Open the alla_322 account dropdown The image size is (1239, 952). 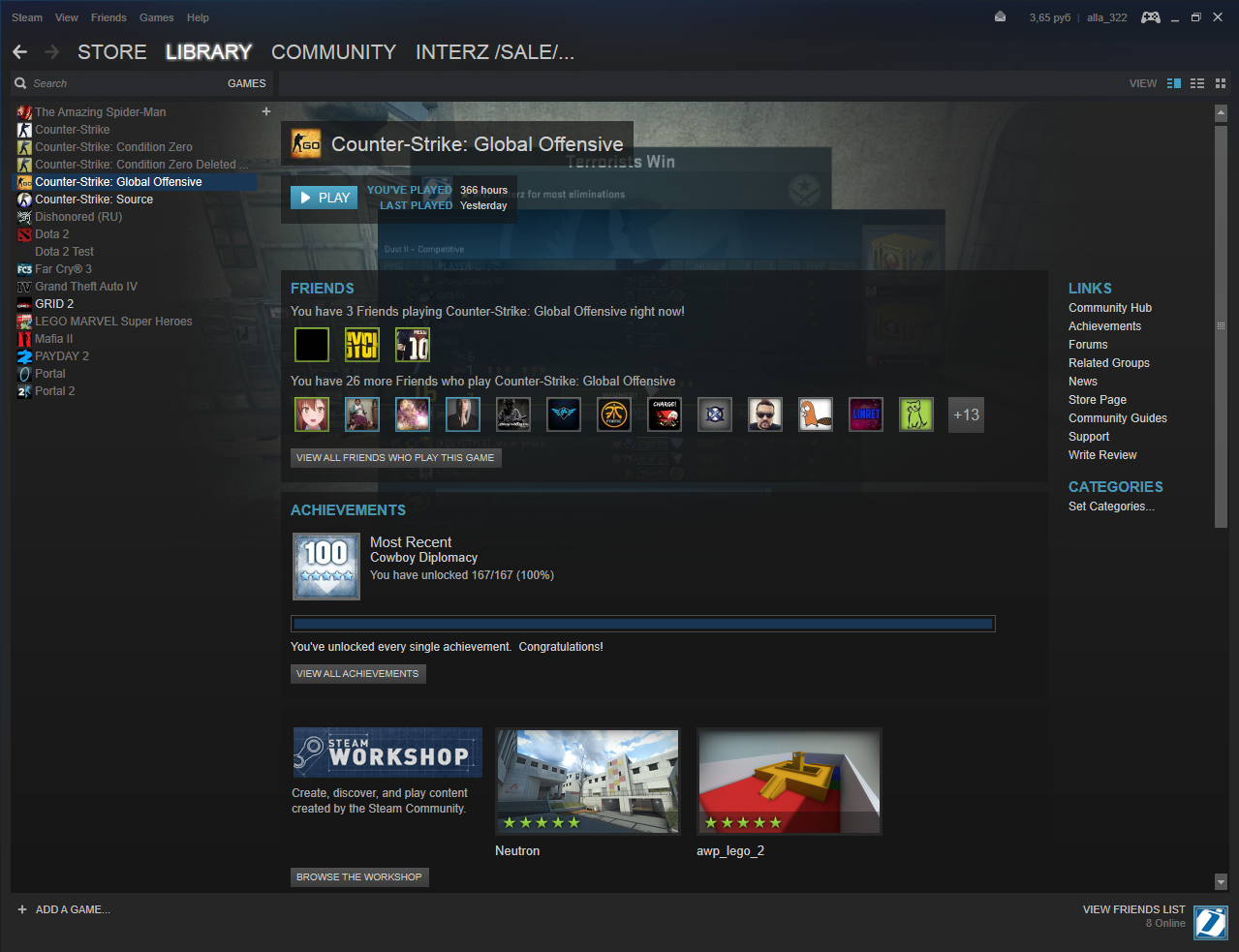(1107, 17)
